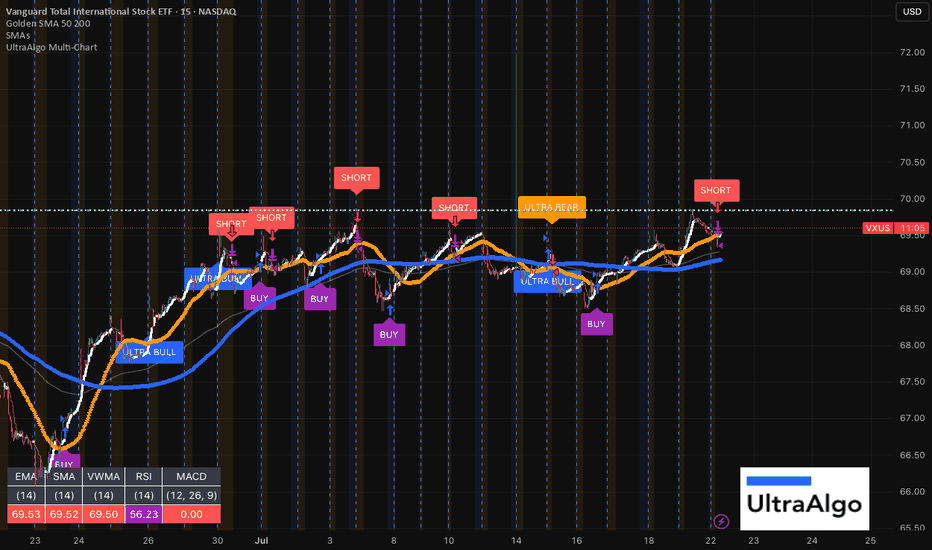Click the Jul label on the date axis
The width and height of the screenshot is (932, 550).
(x=262, y=540)
